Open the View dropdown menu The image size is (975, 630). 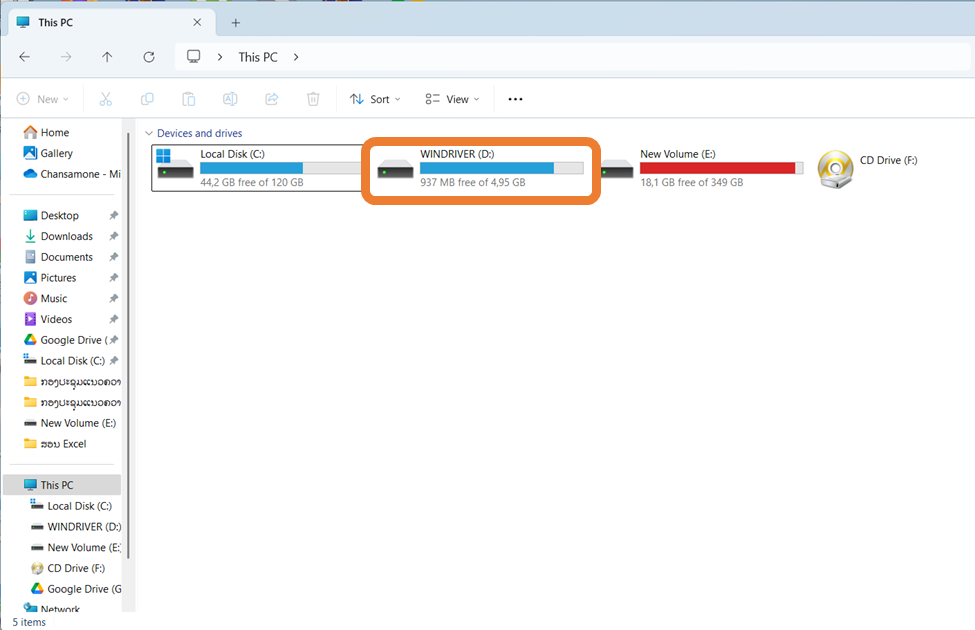(452, 99)
